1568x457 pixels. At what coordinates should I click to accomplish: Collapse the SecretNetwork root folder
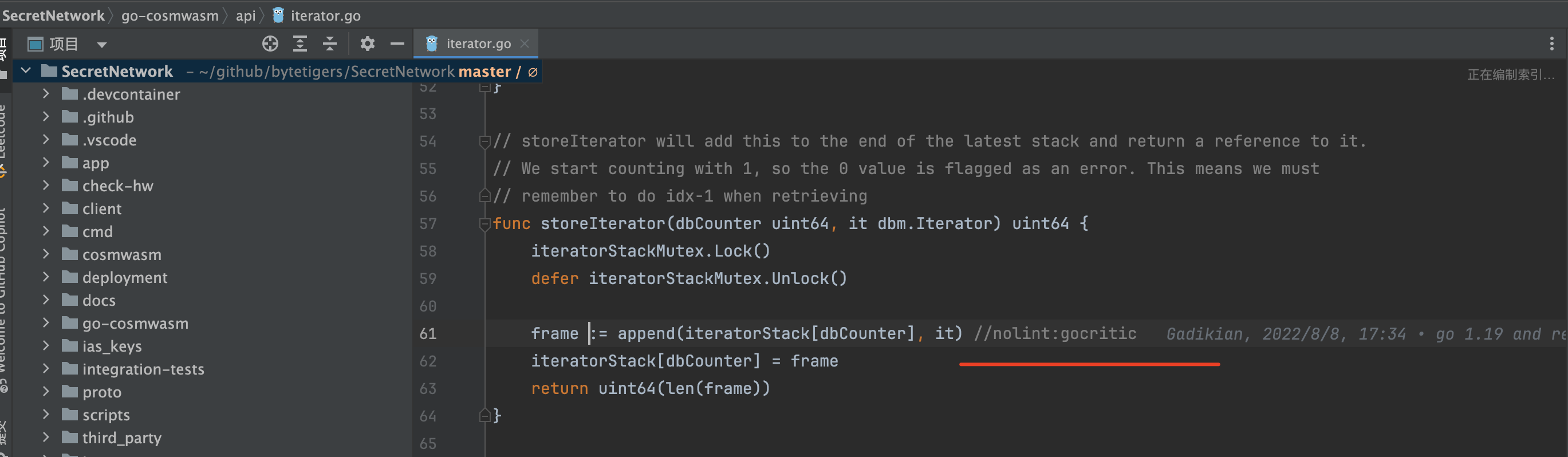pyautogui.click(x=26, y=71)
